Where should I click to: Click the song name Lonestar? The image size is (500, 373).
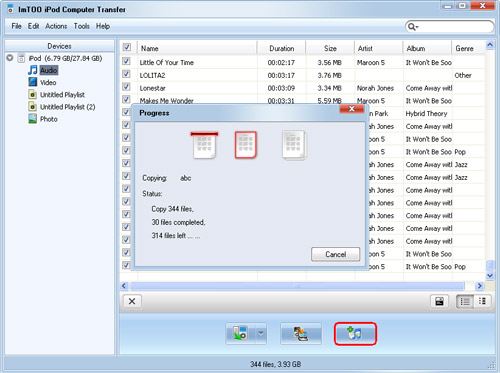click(152, 88)
